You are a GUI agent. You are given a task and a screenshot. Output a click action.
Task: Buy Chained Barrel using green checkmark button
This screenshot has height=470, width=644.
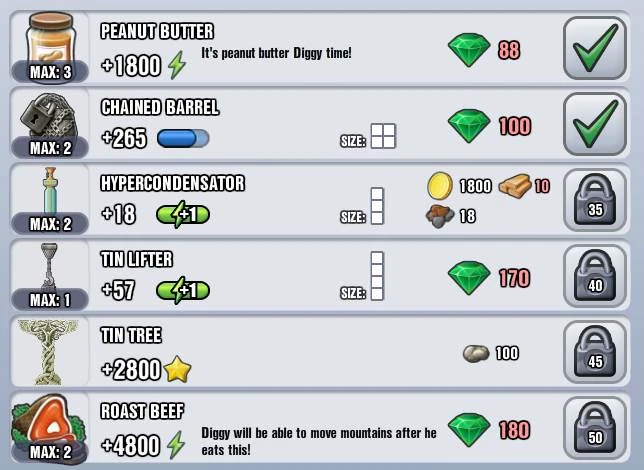coord(595,124)
